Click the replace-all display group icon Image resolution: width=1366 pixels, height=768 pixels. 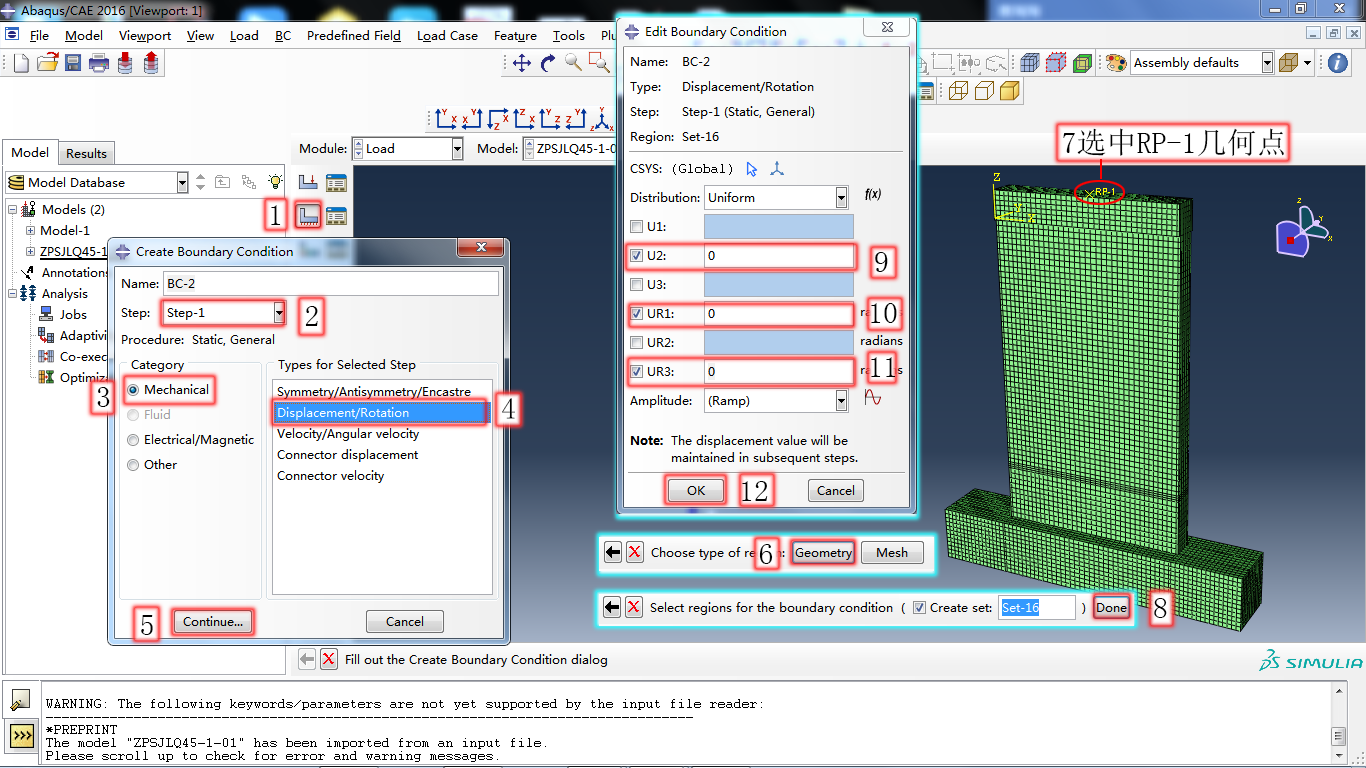[x=1030, y=63]
